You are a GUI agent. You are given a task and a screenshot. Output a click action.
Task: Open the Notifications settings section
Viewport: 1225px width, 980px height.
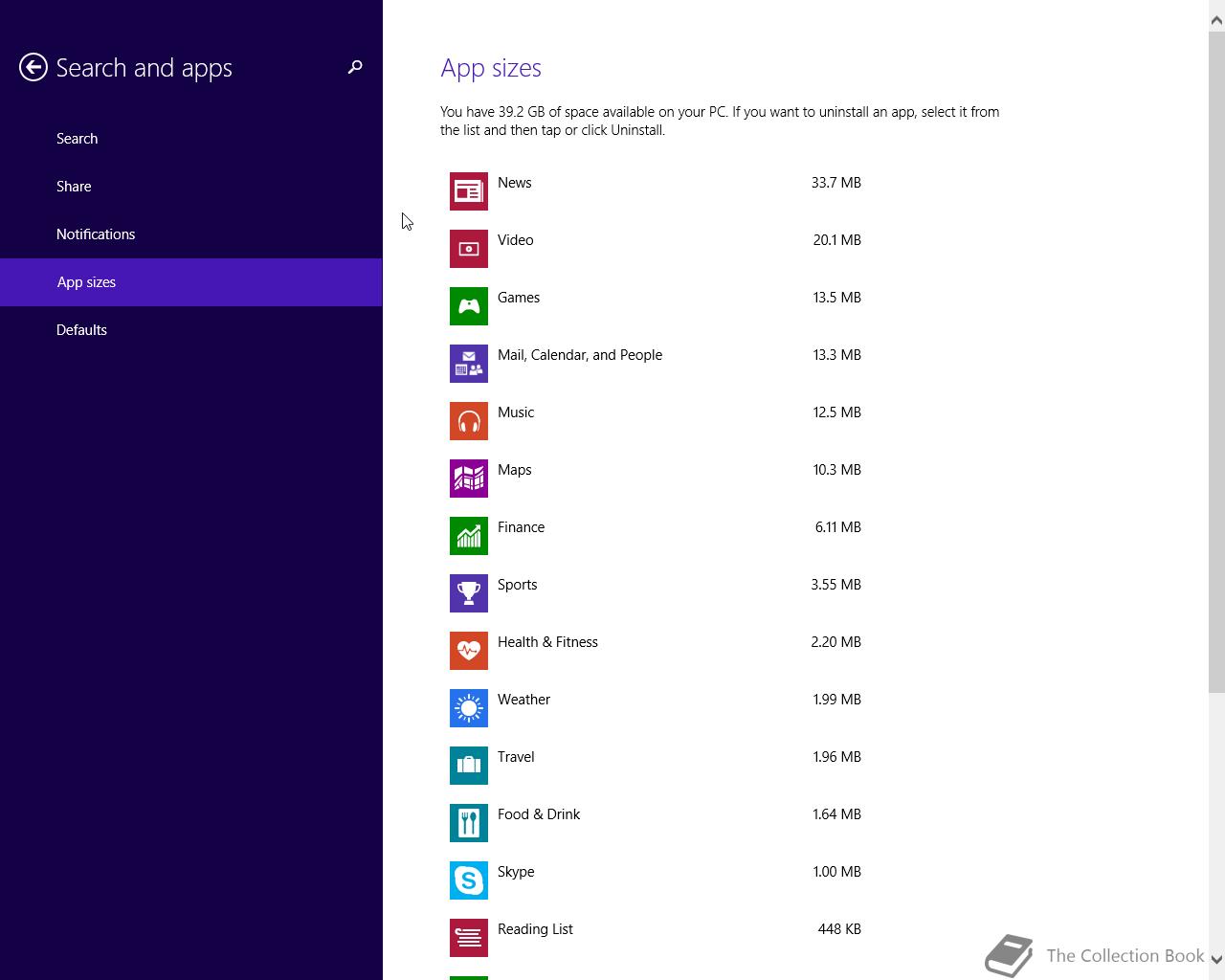(x=191, y=234)
